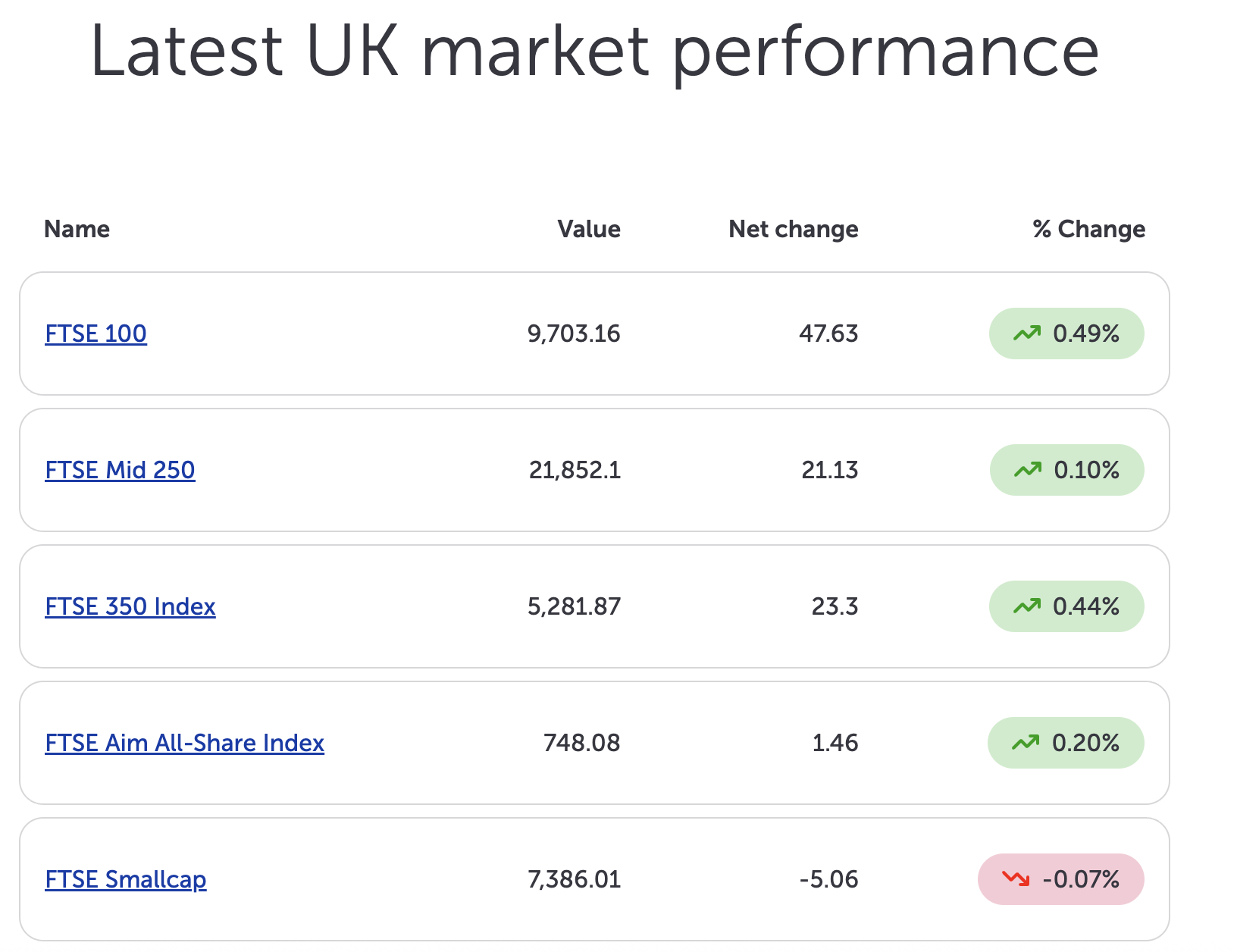Select the FTSE Mid 250 link

click(120, 470)
